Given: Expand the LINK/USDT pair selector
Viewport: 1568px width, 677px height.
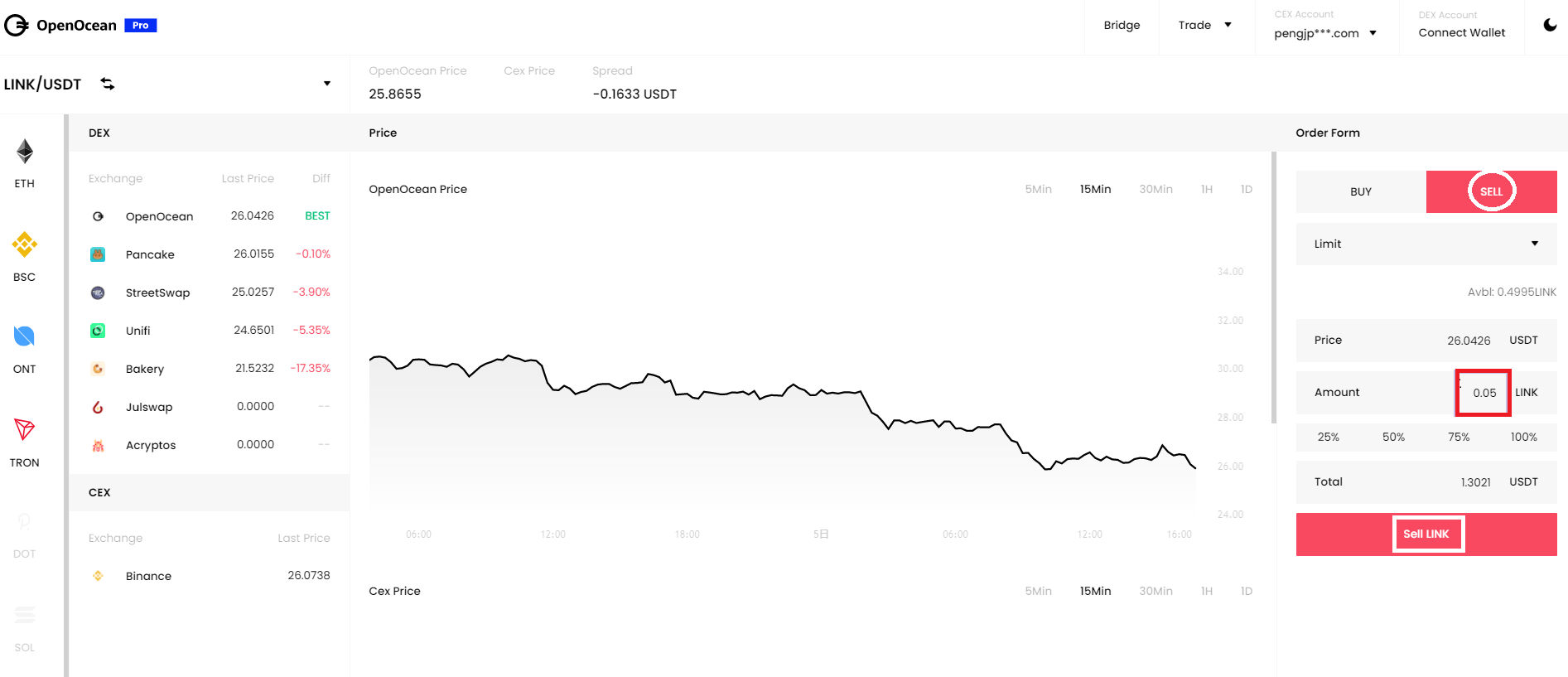Looking at the screenshot, I should tap(327, 84).
